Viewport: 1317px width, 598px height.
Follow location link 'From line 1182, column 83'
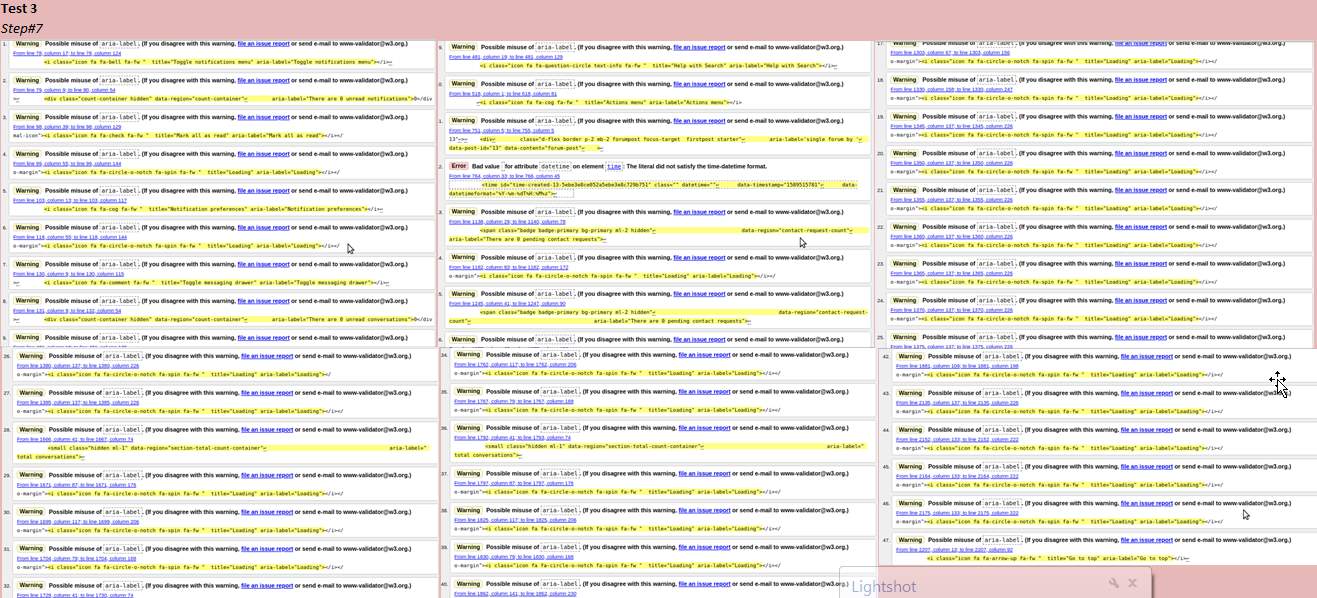point(509,267)
